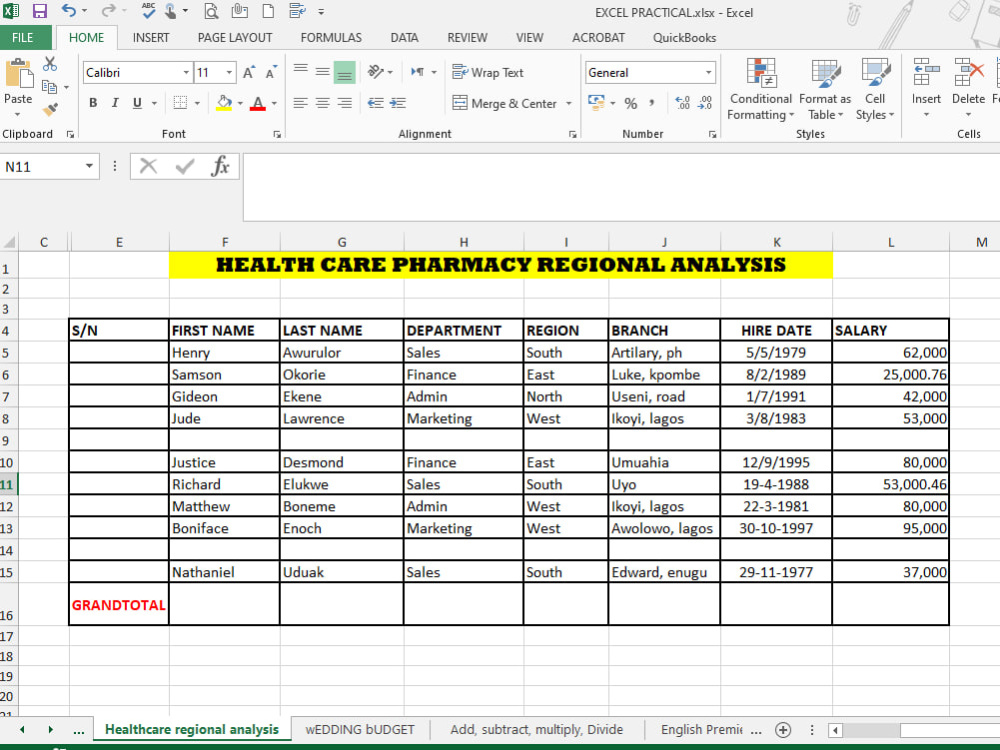Switch to FORMULAS tab

click(331, 38)
